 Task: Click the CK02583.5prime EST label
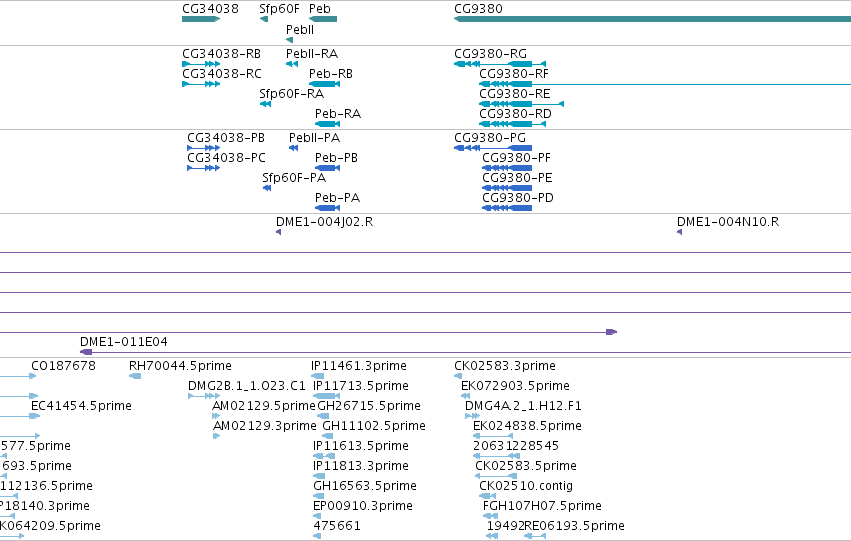click(526, 466)
